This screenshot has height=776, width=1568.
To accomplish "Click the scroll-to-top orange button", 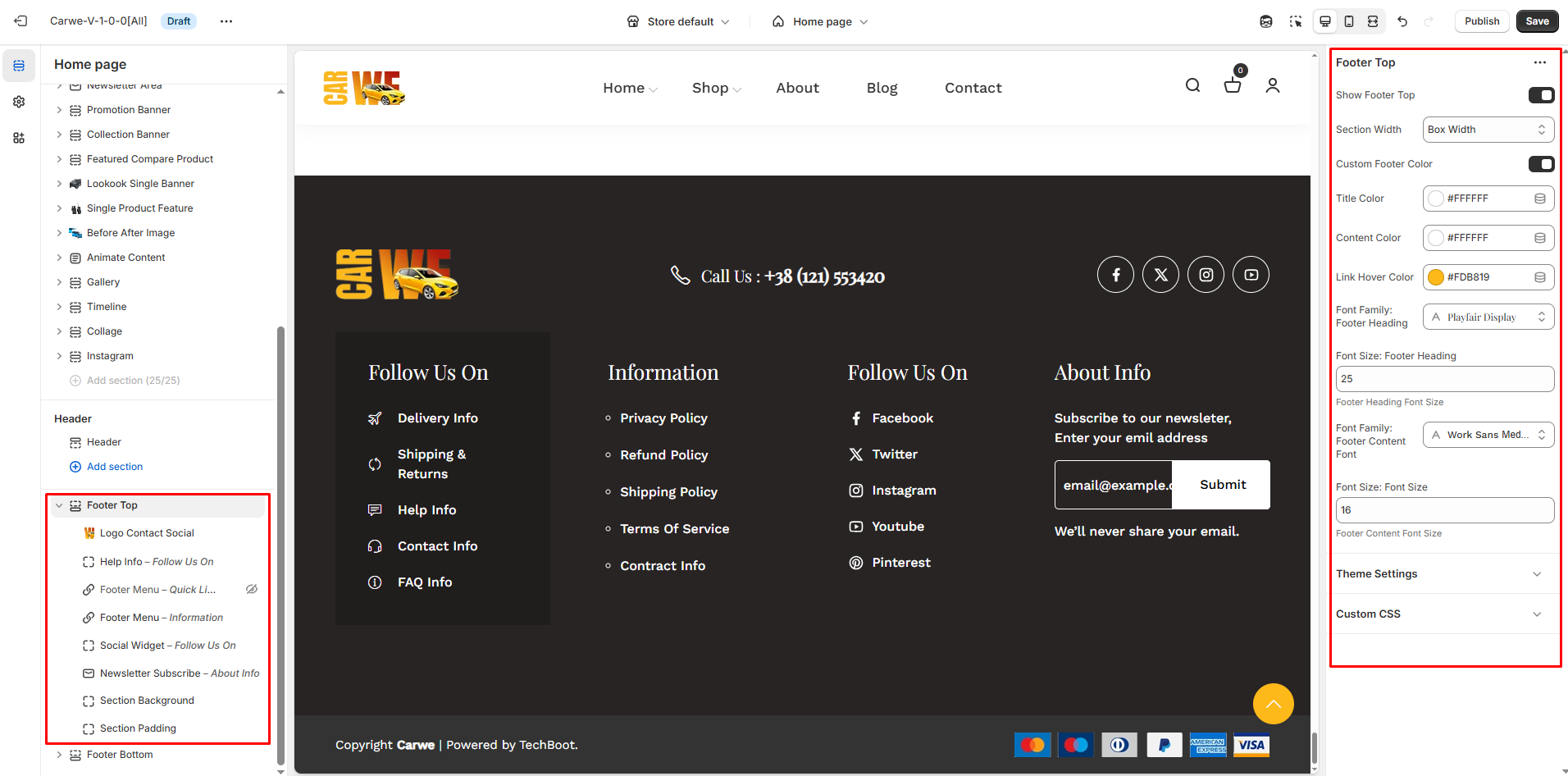I will [x=1273, y=704].
